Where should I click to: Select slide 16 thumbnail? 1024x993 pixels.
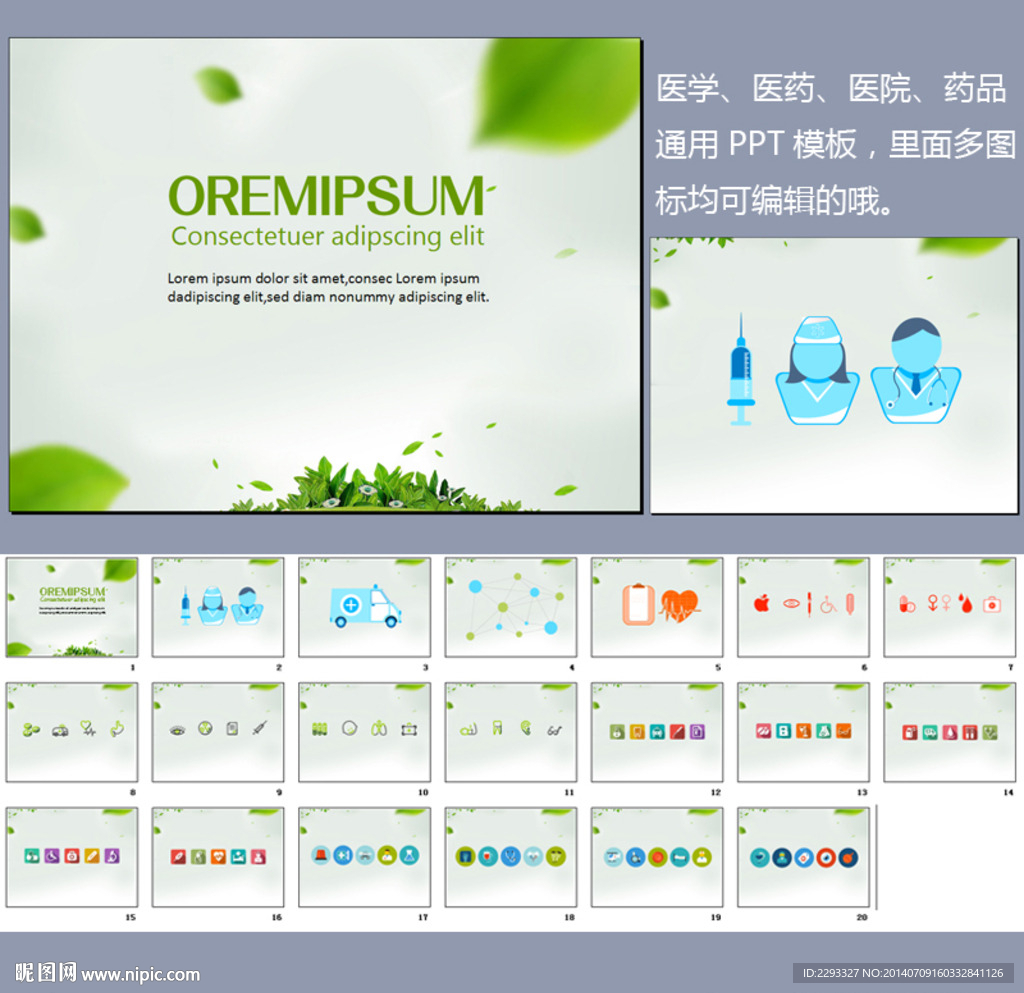218,857
